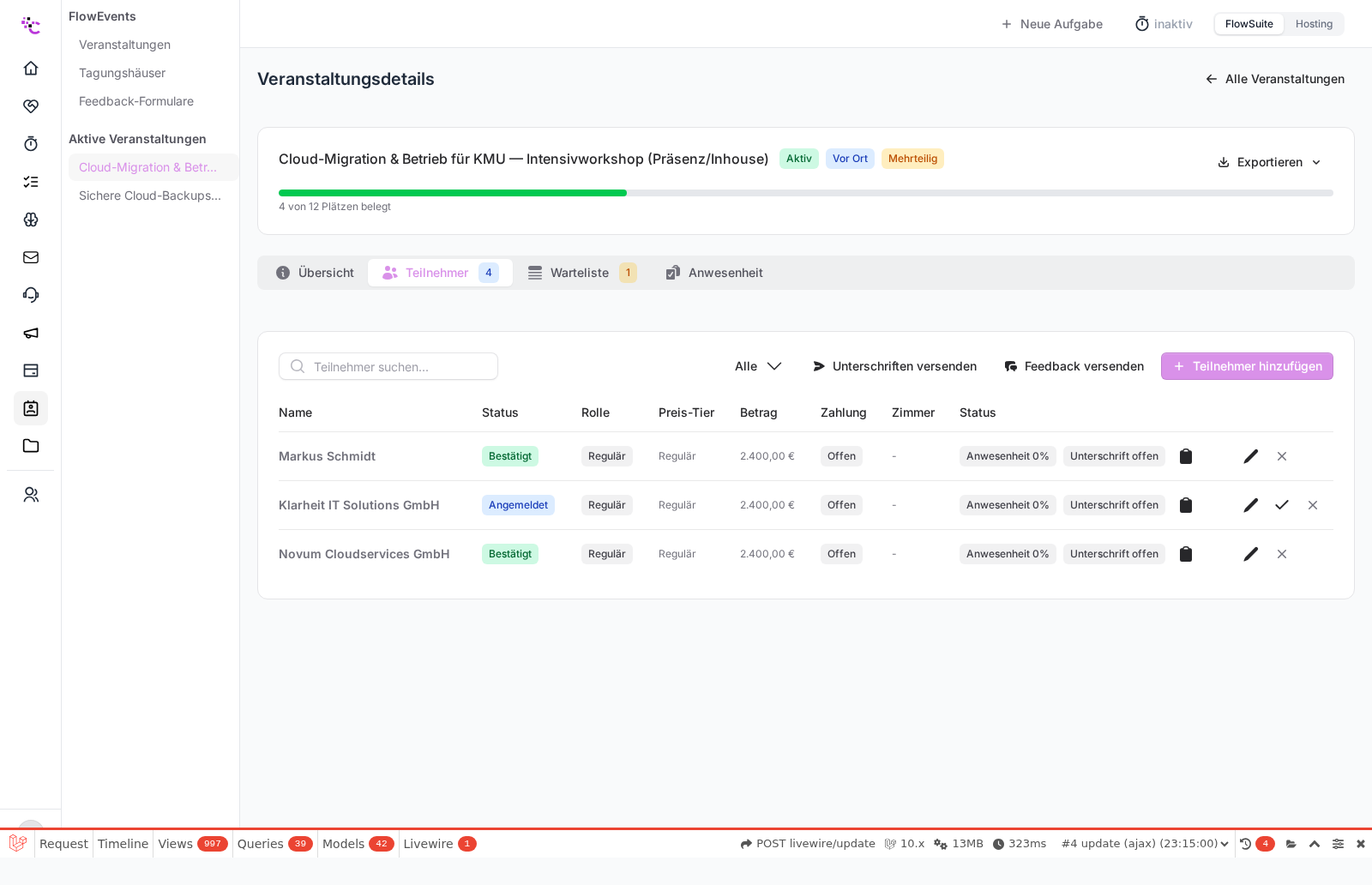This screenshot has width=1372, height=885.
Task: Open the Anwesenheit tab
Action: click(714, 273)
